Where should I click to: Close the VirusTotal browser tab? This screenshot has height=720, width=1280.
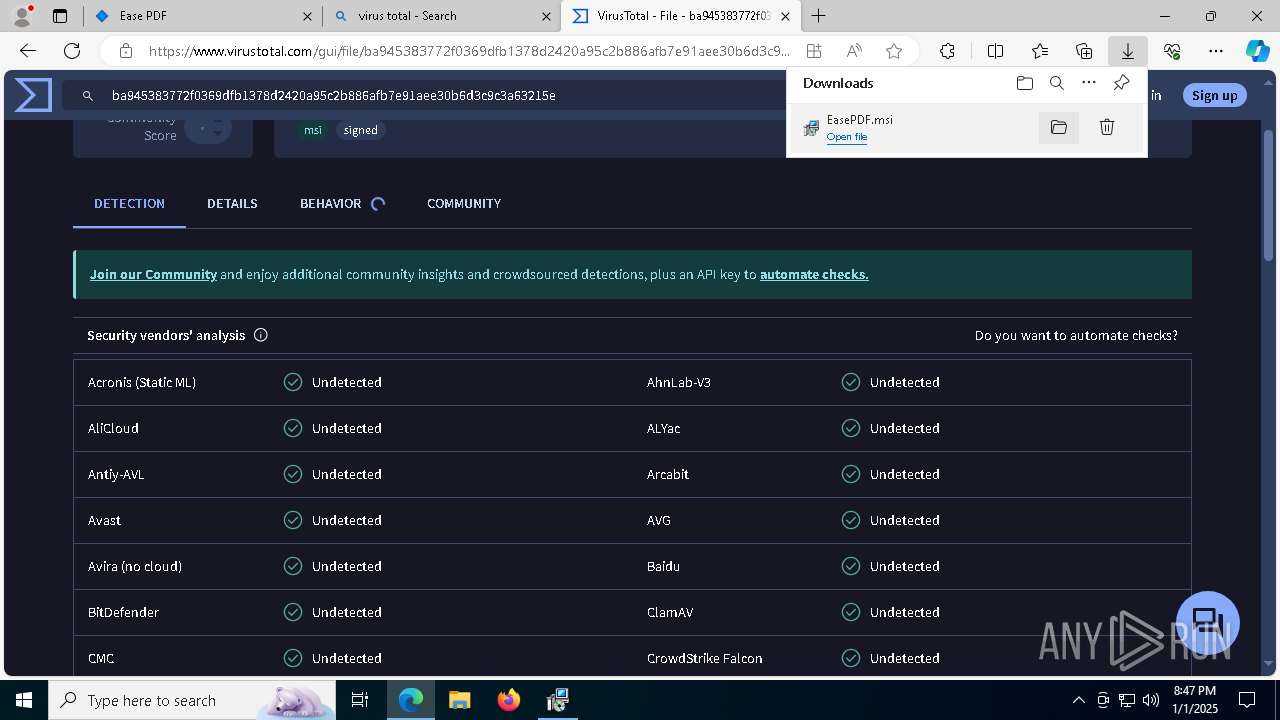785,16
